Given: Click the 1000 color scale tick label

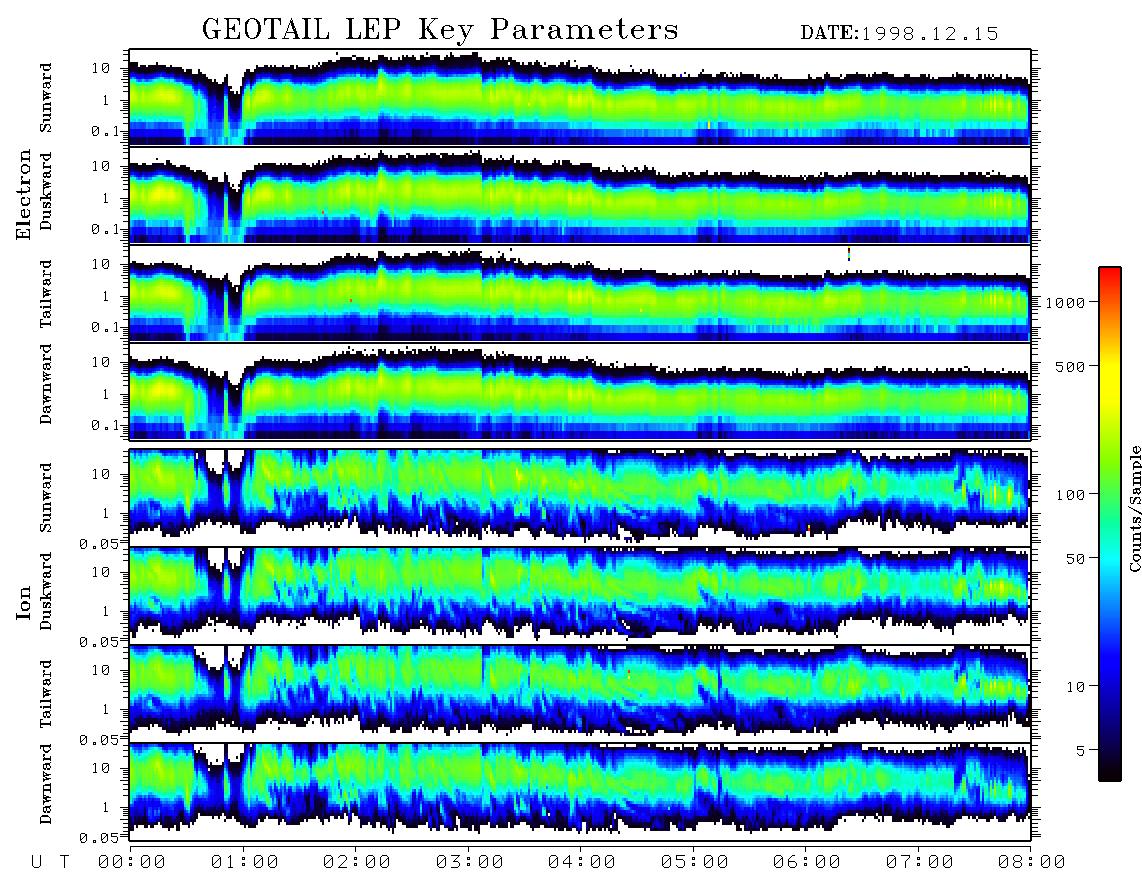Looking at the screenshot, I should (x=1066, y=302).
